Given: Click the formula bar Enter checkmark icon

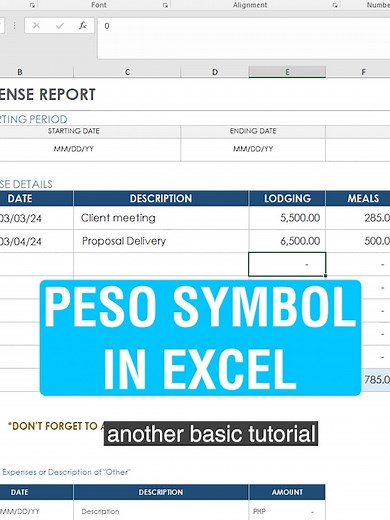Looking at the screenshot, I should click(x=60, y=26).
